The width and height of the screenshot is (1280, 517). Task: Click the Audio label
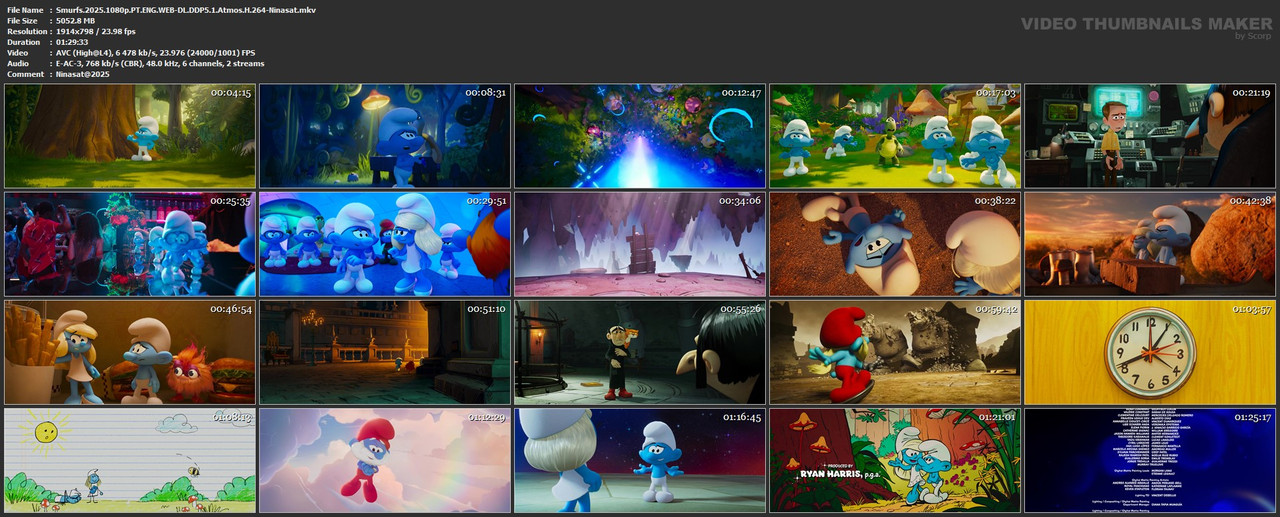(x=17, y=64)
